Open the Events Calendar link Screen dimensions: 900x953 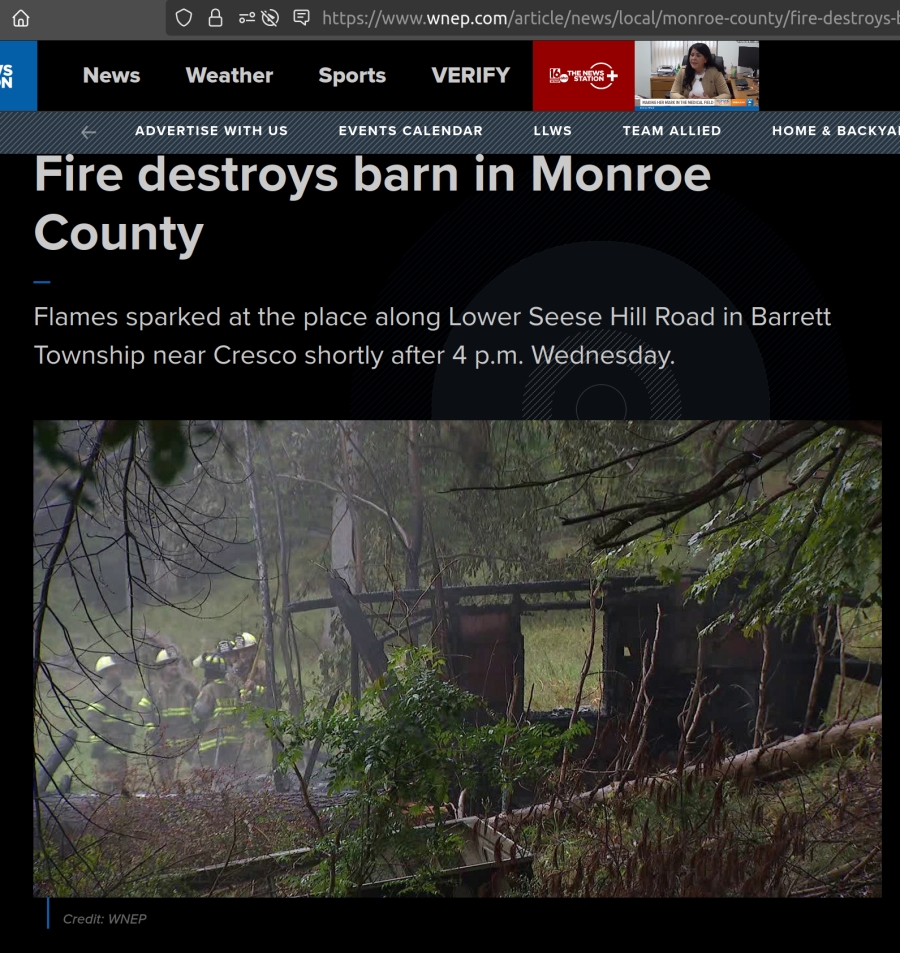pyautogui.click(x=411, y=131)
